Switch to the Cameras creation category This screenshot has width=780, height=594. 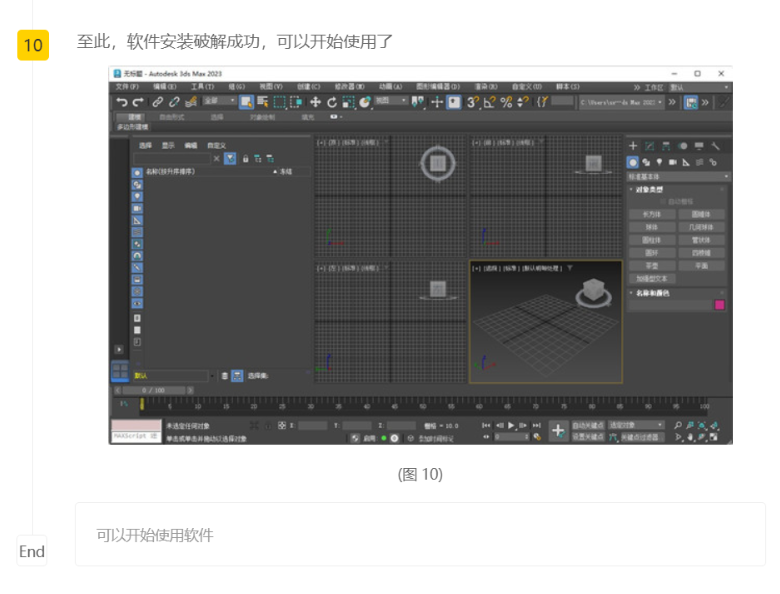pos(672,161)
